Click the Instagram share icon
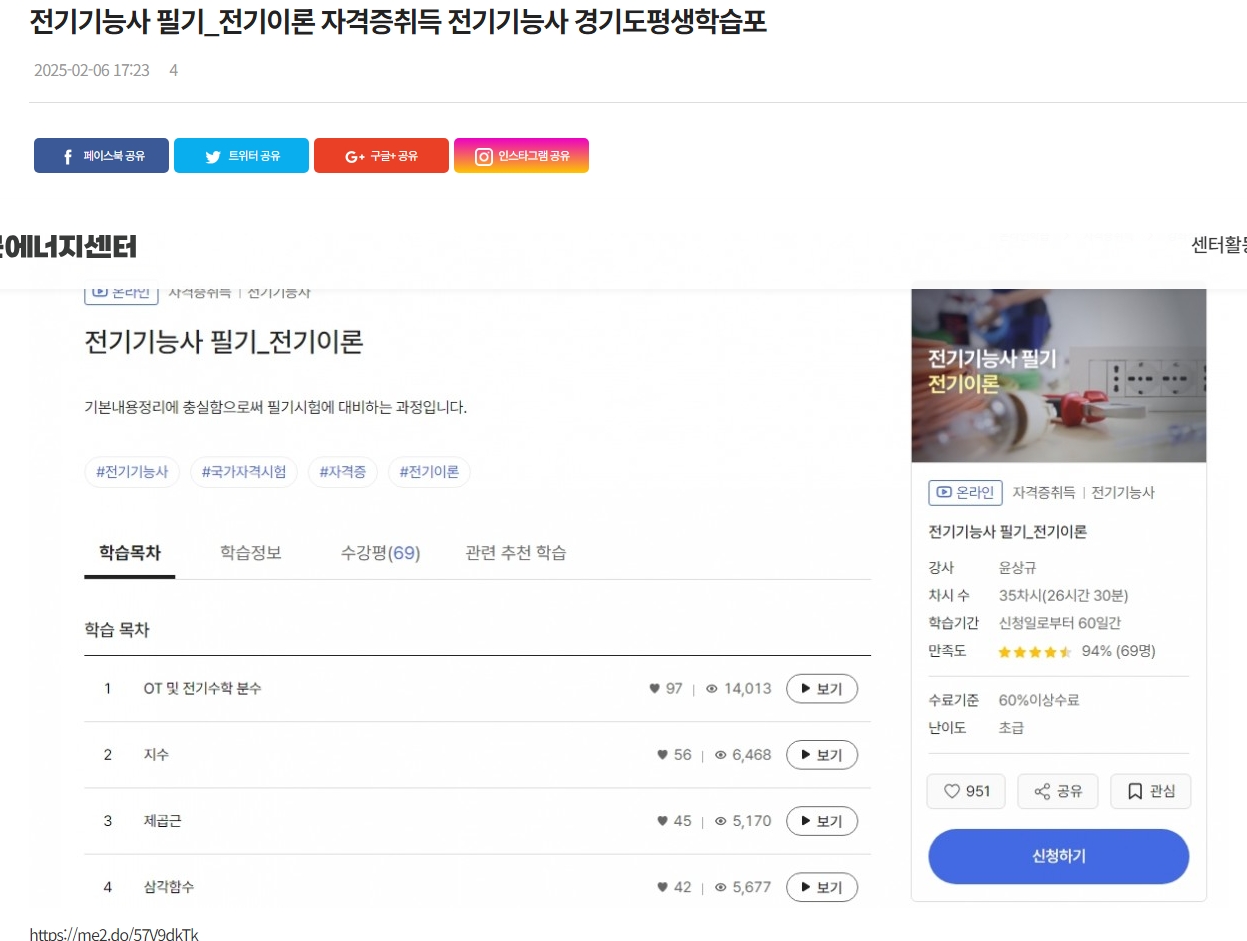The image size is (1247, 941). pyautogui.click(x=484, y=157)
